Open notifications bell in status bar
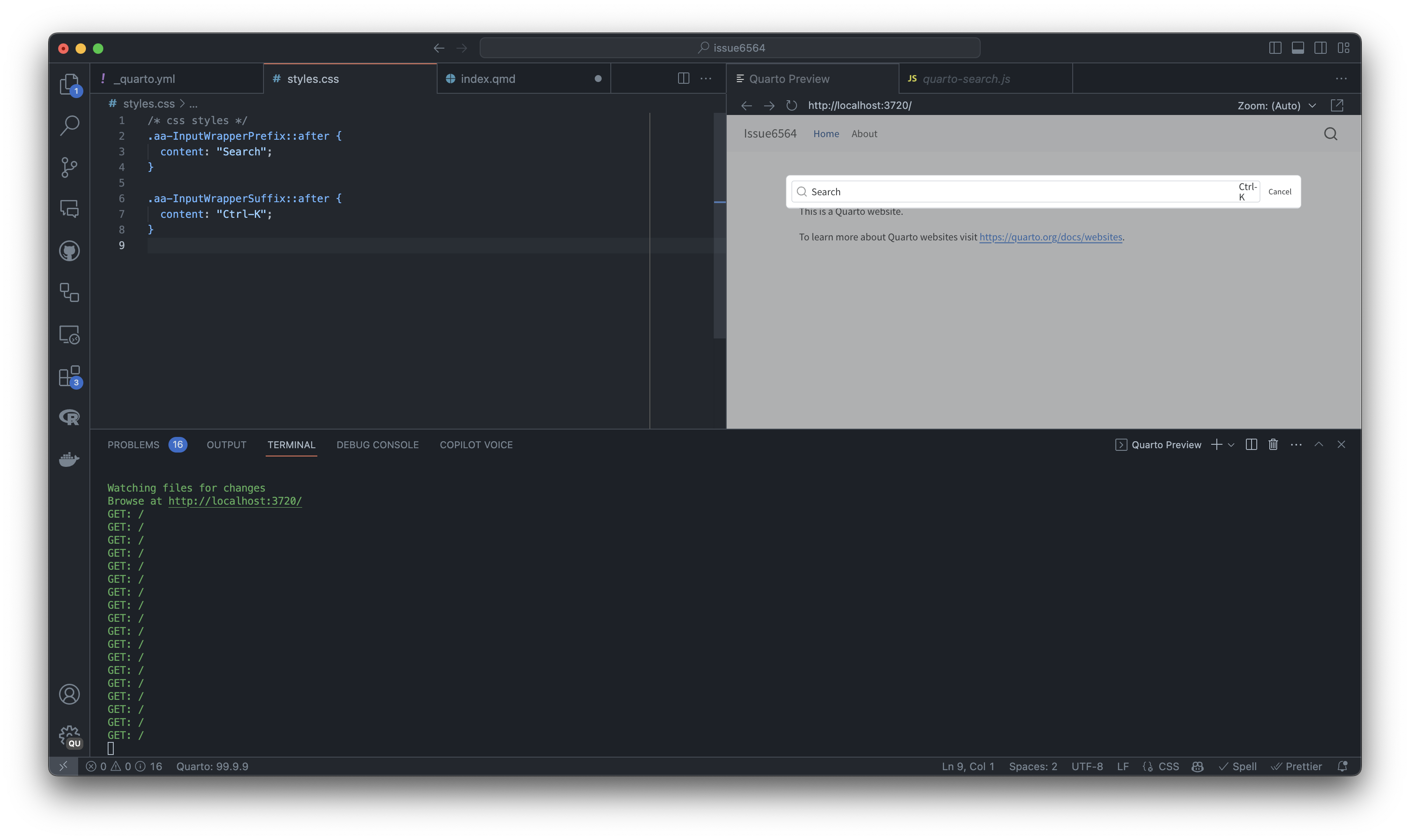This screenshot has width=1410, height=840. coord(1342,766)
